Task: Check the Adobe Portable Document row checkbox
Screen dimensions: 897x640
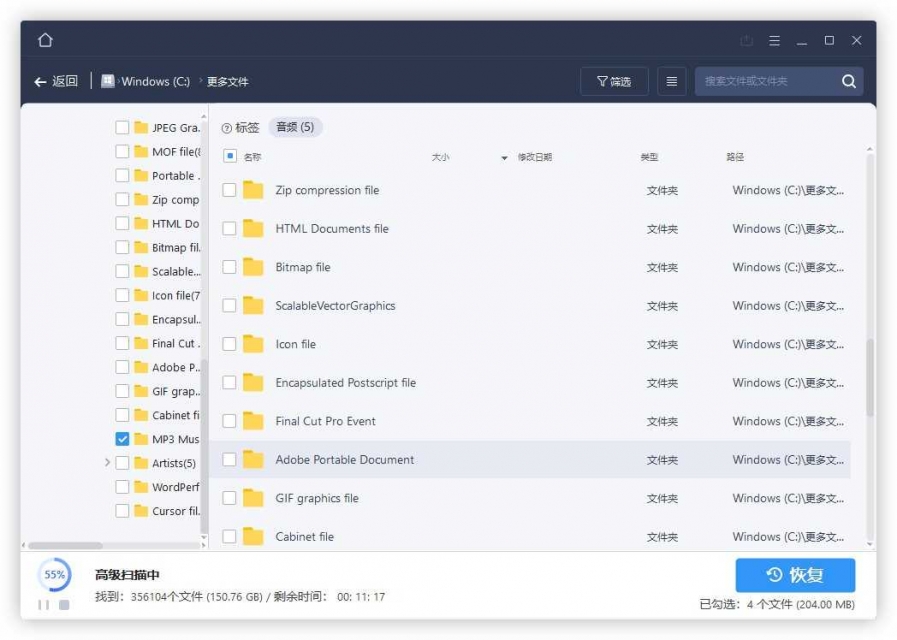Action: point(229,459)
